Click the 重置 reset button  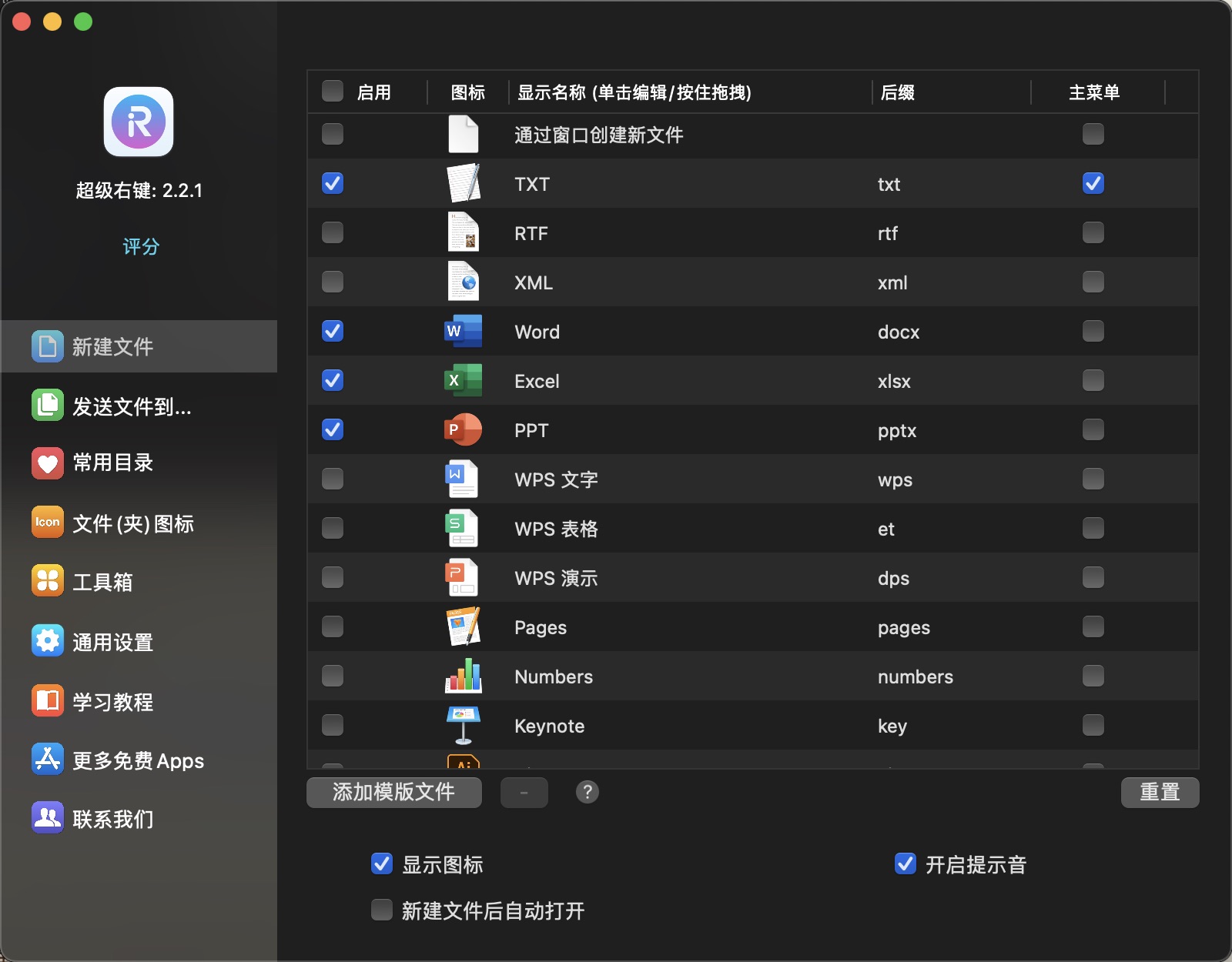click(1160, 792)
